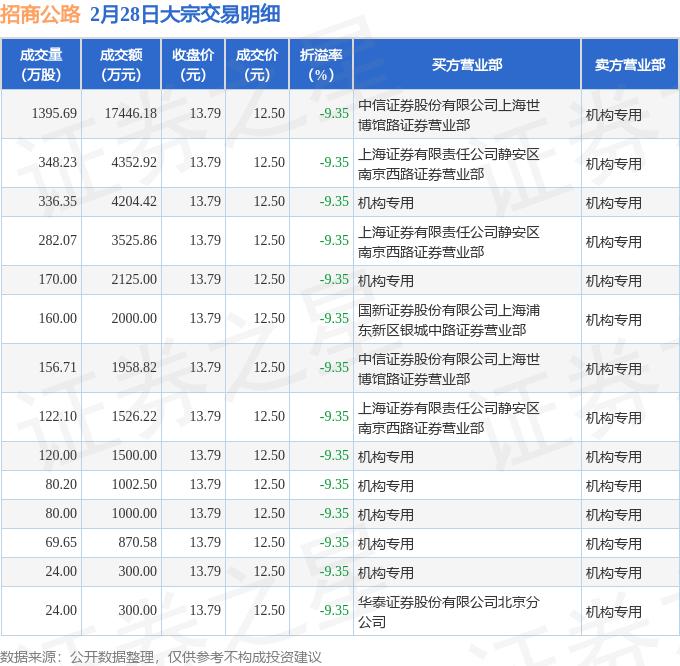Screen dimensions: 680x666
Task: Select the 成交价(元) column header
Action: pos(257,65)
